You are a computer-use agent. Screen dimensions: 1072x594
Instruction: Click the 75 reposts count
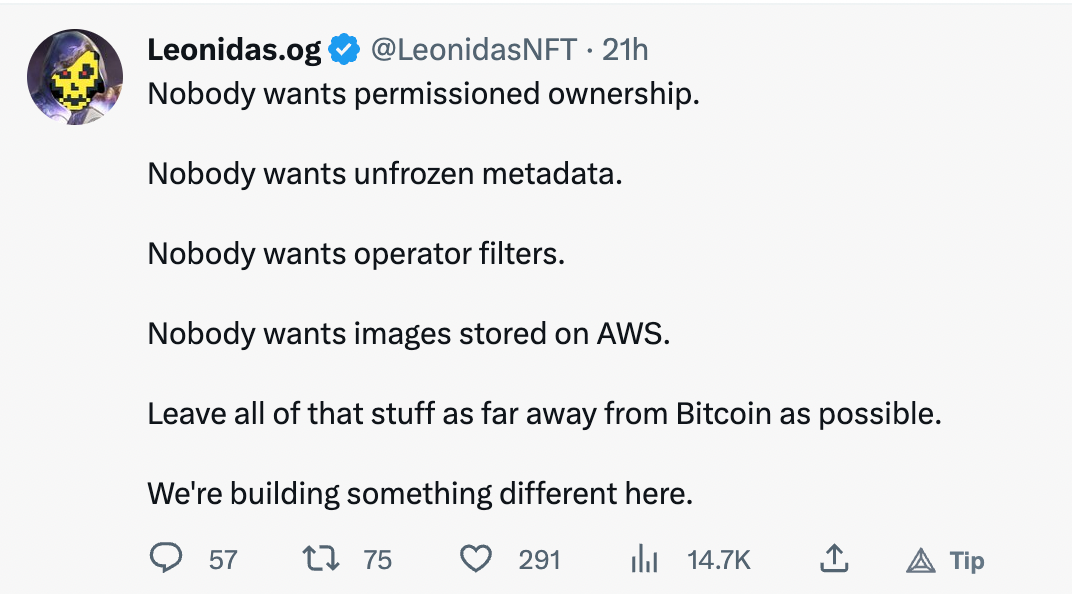click(x=377, y=560)
